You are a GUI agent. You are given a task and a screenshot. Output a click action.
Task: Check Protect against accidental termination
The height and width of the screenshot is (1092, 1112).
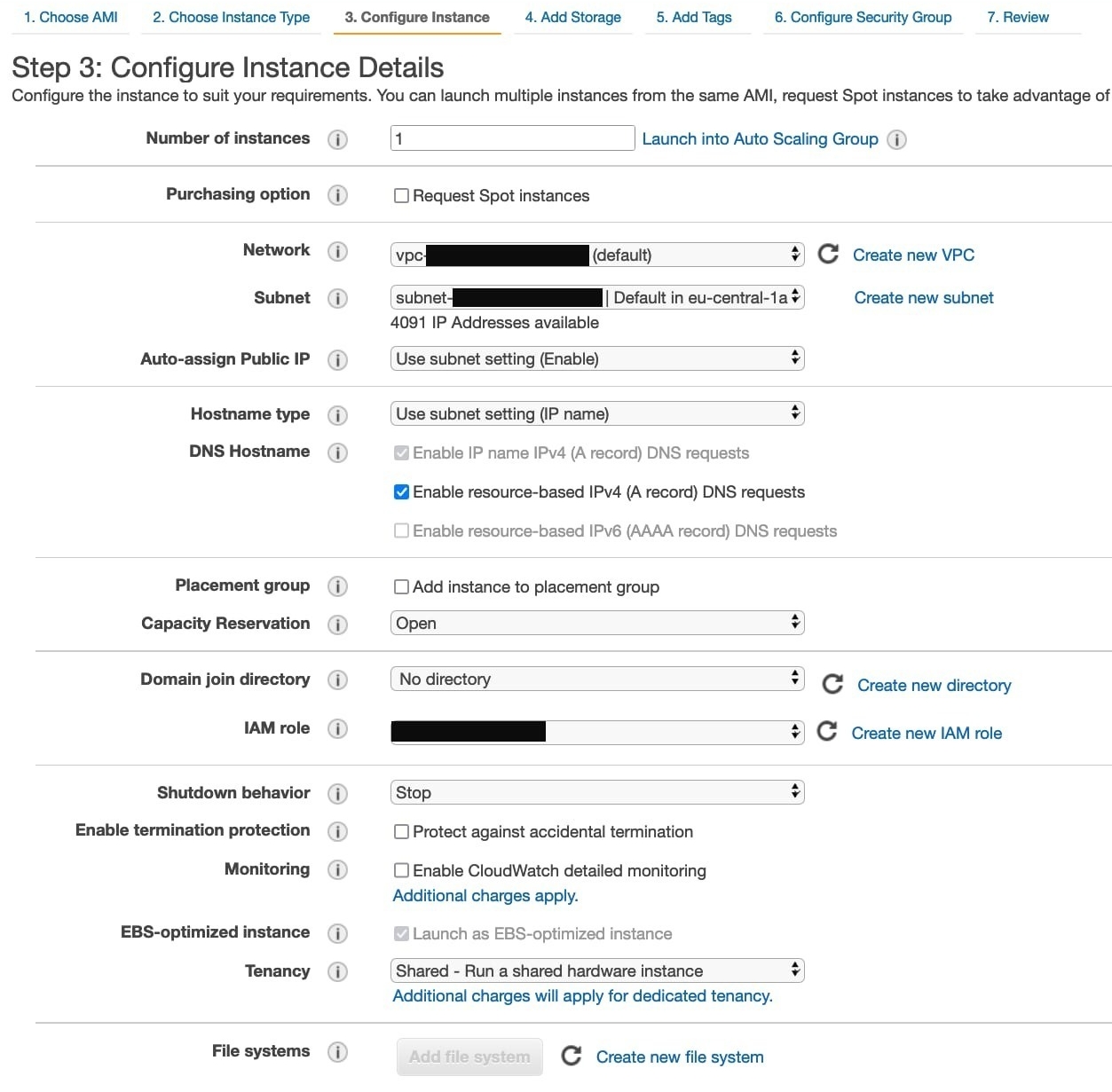coord(402,832)
